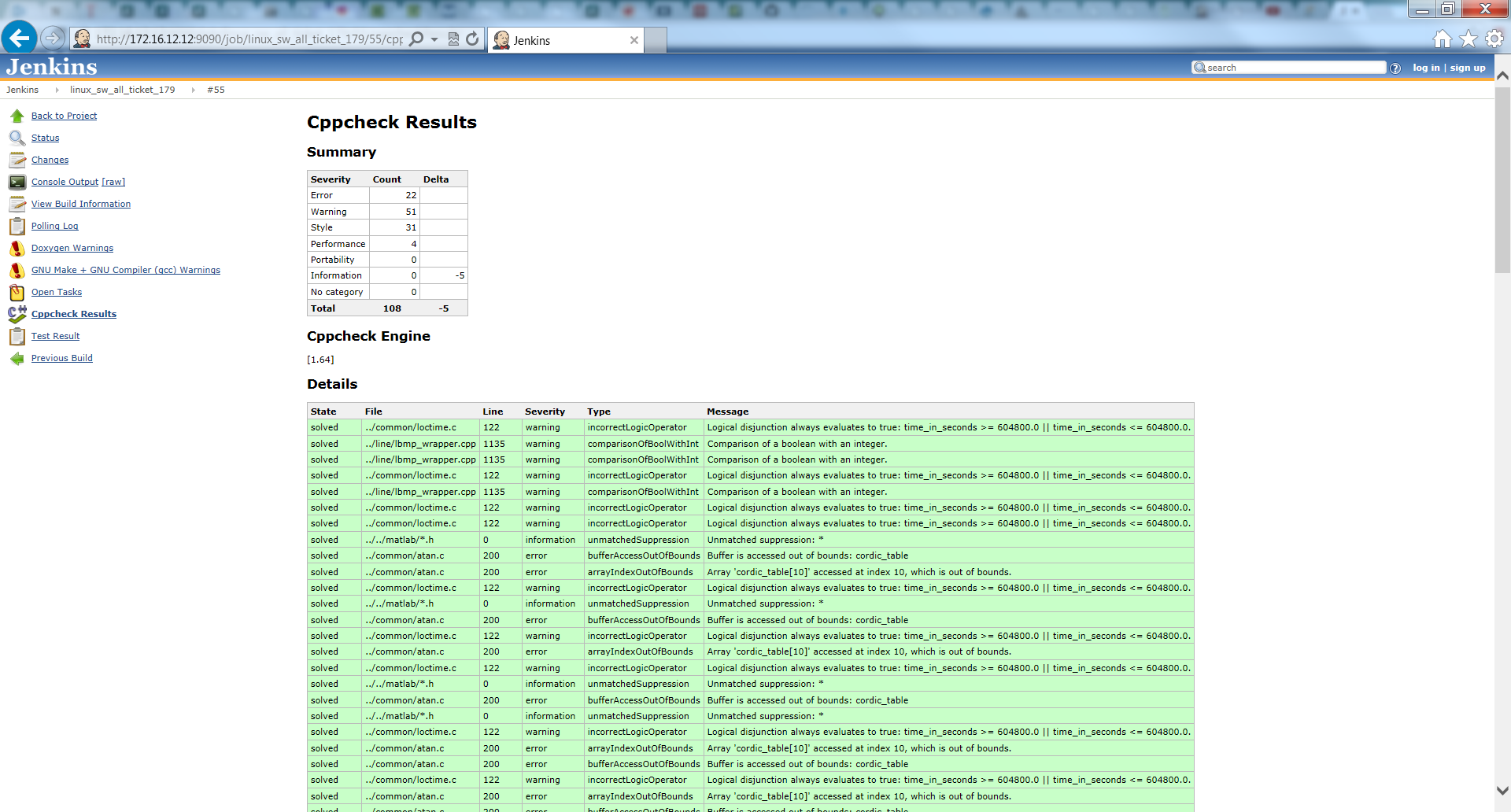Viewport: 1511px width, 812px height.
Task: Click the scroll down arrow of page scrollbar
Action: (1502, 791)
